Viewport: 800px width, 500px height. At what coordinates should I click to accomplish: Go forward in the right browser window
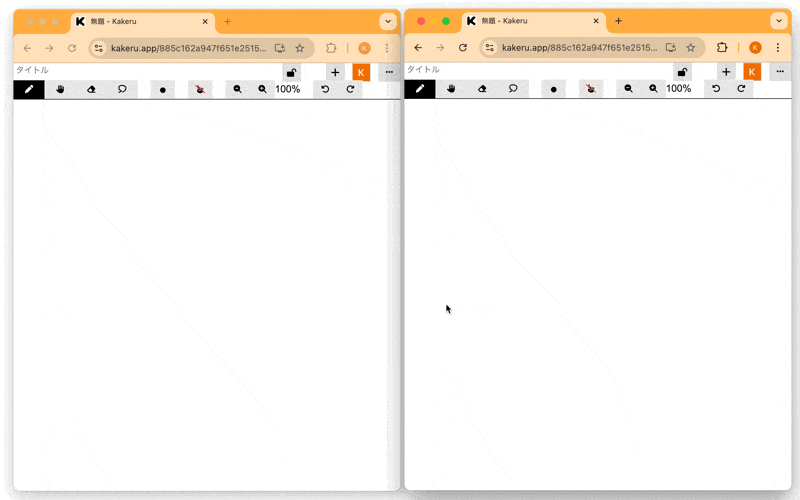click(440, 47)
